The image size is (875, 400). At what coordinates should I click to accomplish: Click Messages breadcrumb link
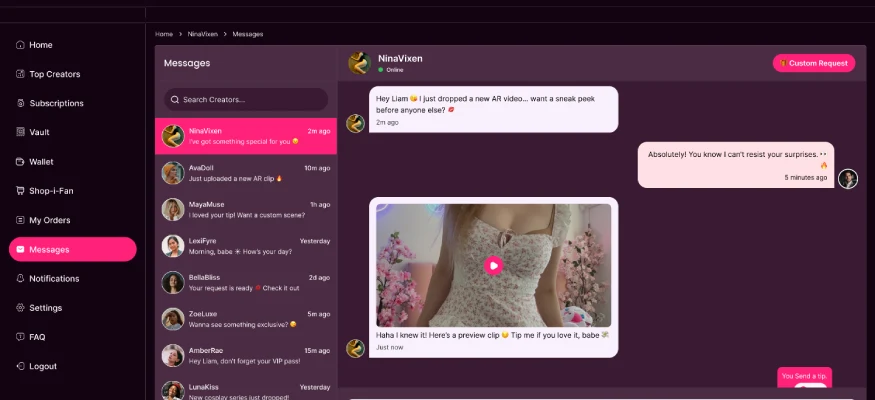coord(248,34)
